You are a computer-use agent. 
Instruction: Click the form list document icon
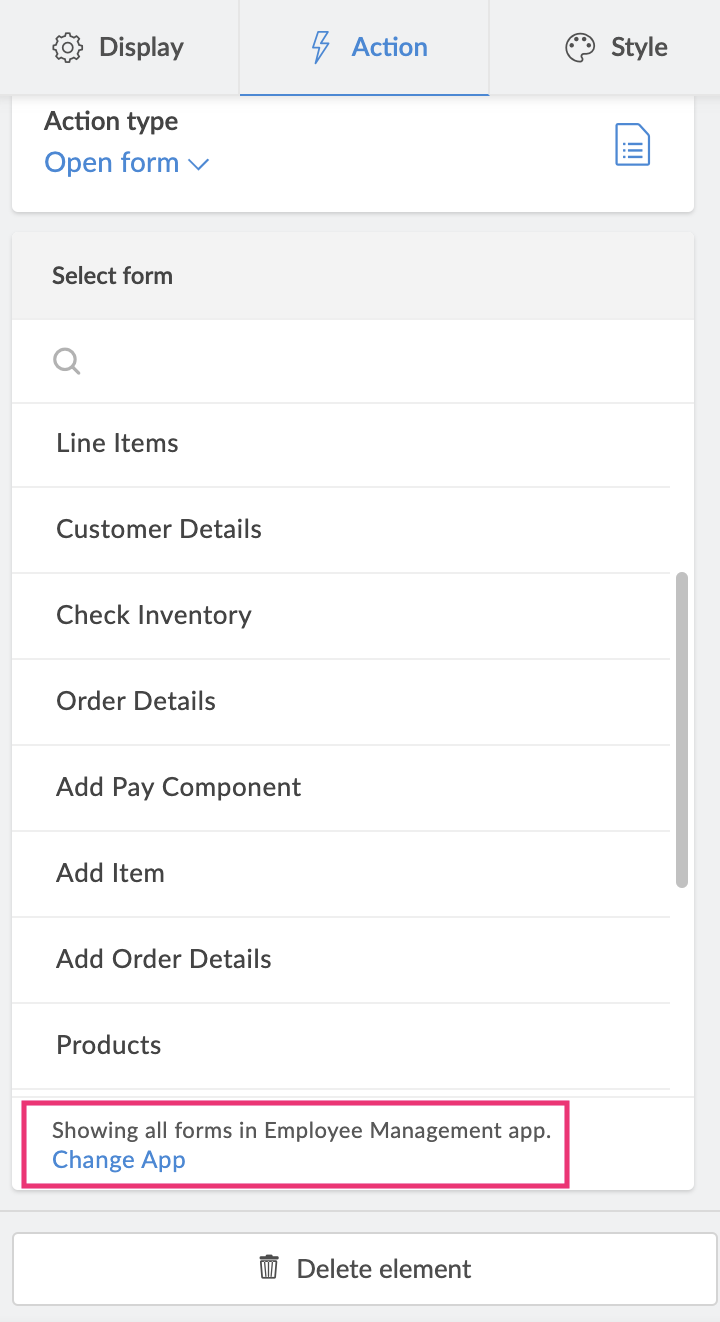coord(632,146)
